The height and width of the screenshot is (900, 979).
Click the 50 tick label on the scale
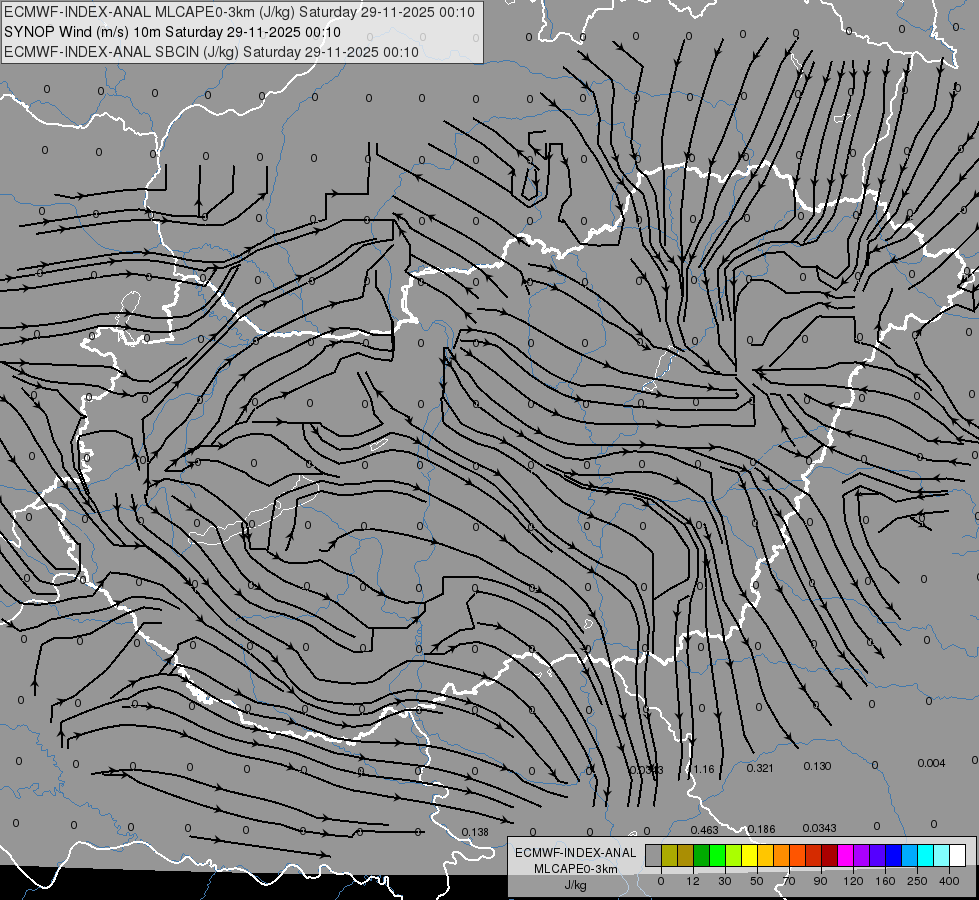tap(757, 881)
